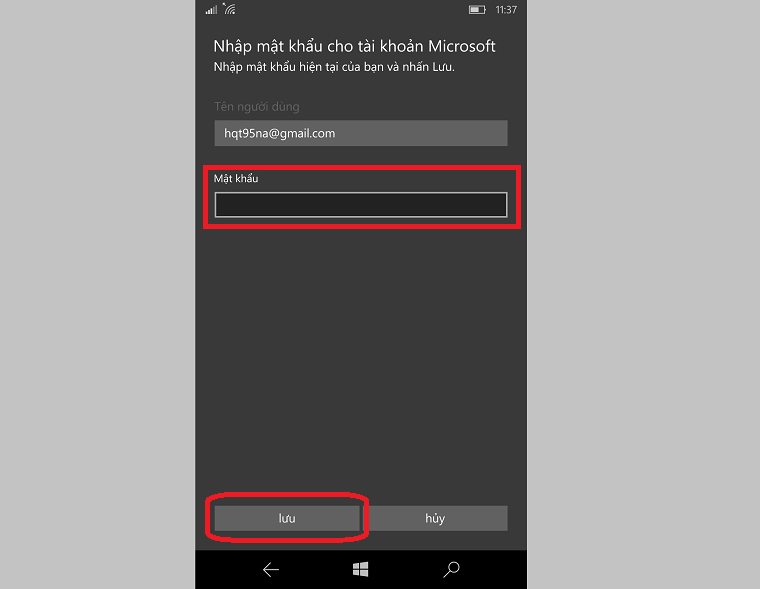The height and width of the screenshot is (589, 760).
Task: Tap the hủy cancel button
Action: [435, 518]
